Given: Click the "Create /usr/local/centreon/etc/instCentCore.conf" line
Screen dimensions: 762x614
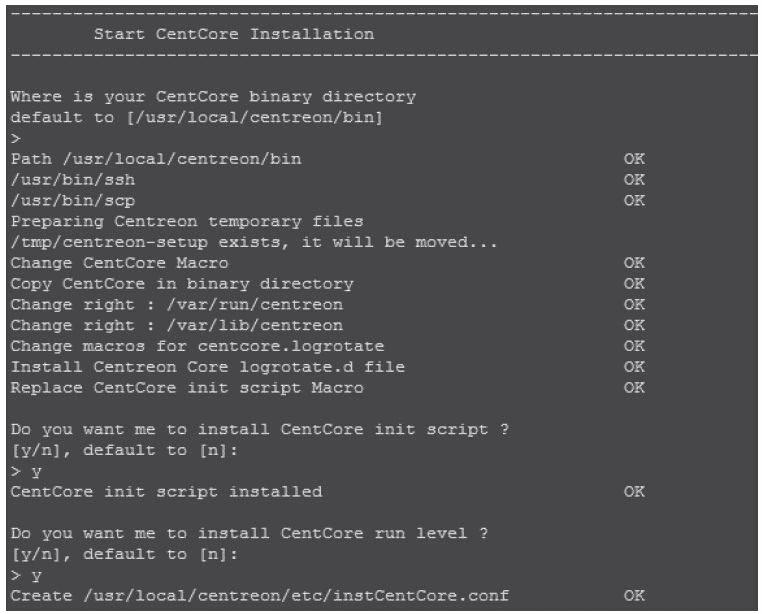Looking at the screenshot, I should [x=259, y=596].
